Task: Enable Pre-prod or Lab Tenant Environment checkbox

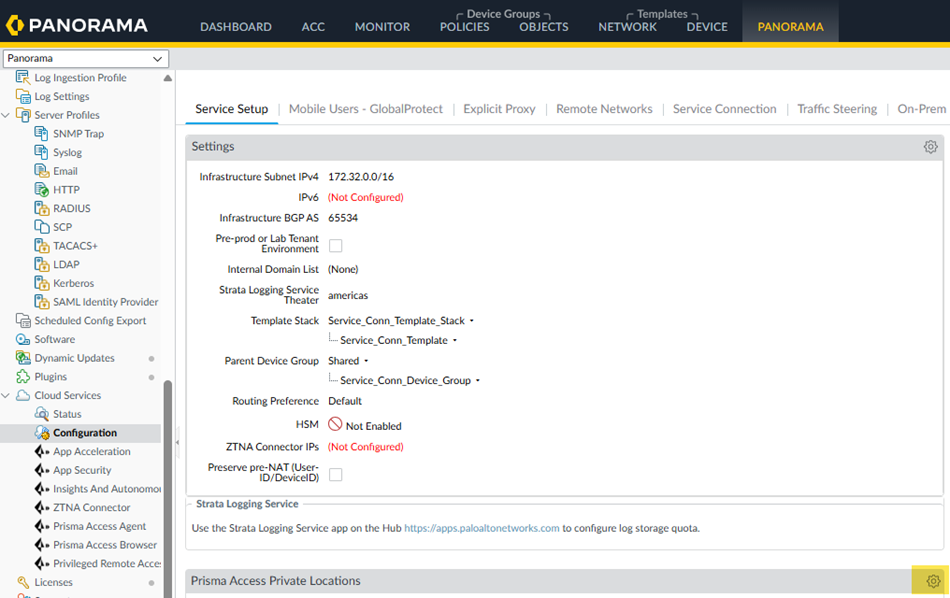Action: point(336,245)
